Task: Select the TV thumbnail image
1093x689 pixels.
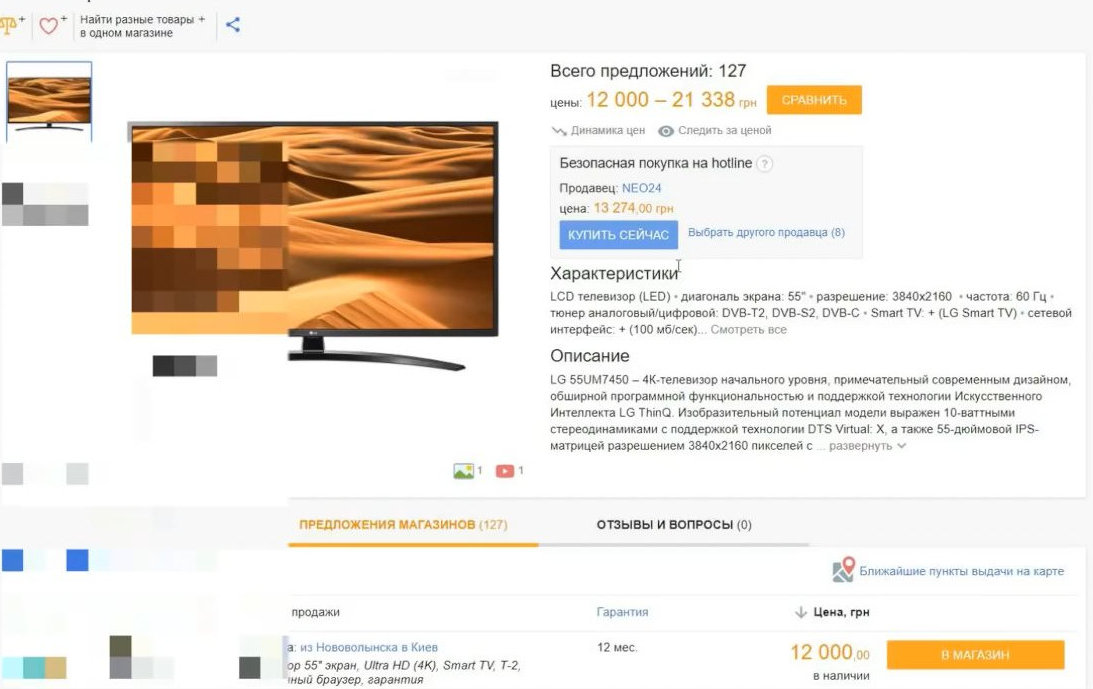Action: pyautogui.click(x=49, y=102)
